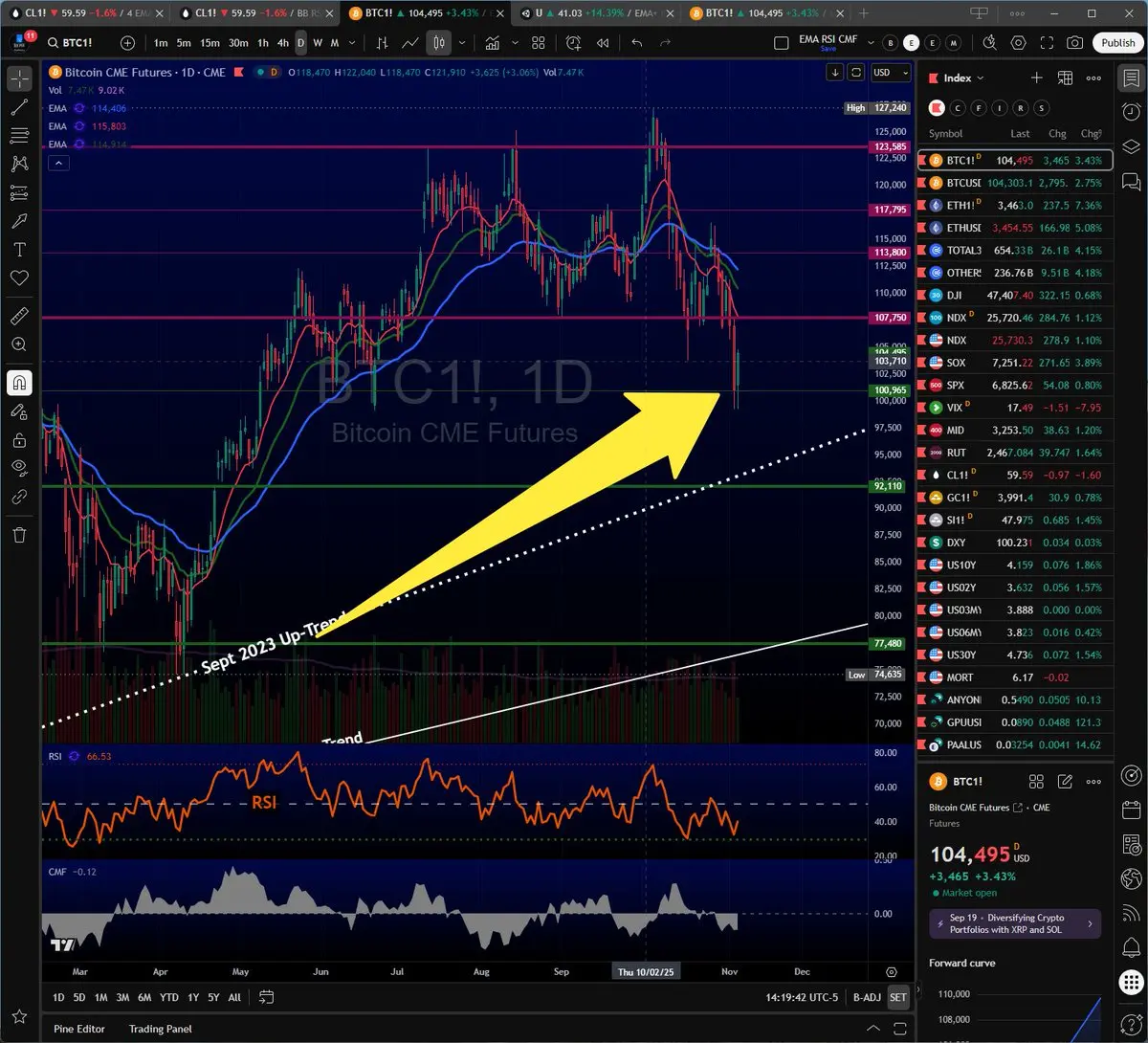Select the crosshair cursor tool
The image size is (1148, 1043).
(19, 78)
